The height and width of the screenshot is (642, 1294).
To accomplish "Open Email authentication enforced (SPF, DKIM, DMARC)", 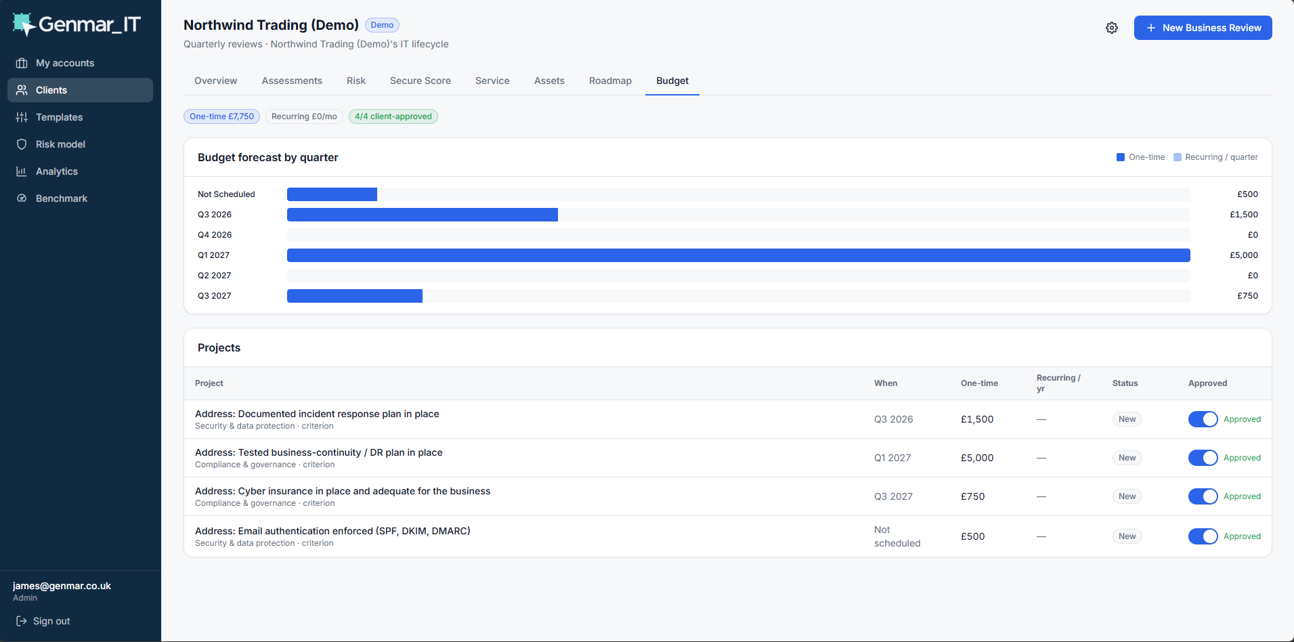I will 333,531.
